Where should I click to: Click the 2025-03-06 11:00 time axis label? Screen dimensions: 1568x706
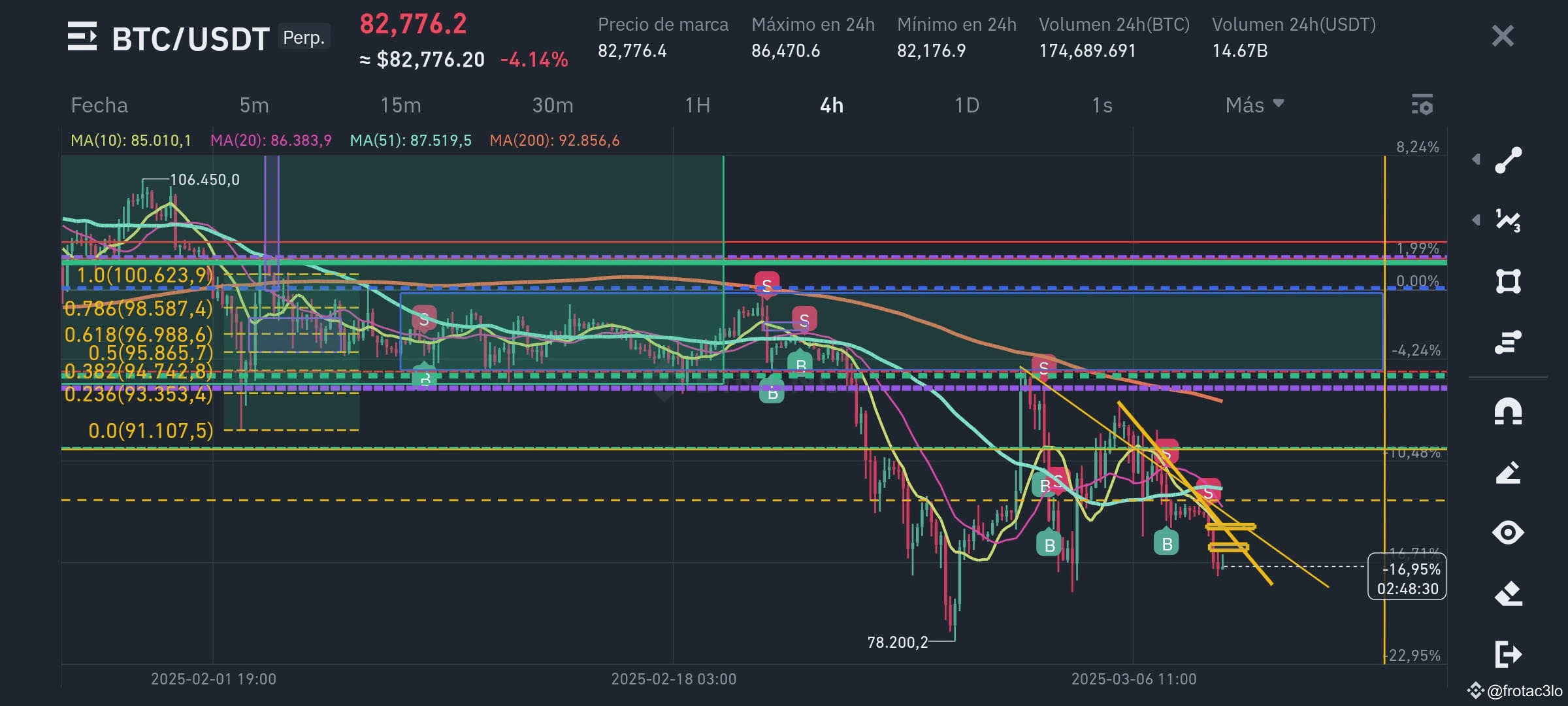click(x=1134, y=679)
